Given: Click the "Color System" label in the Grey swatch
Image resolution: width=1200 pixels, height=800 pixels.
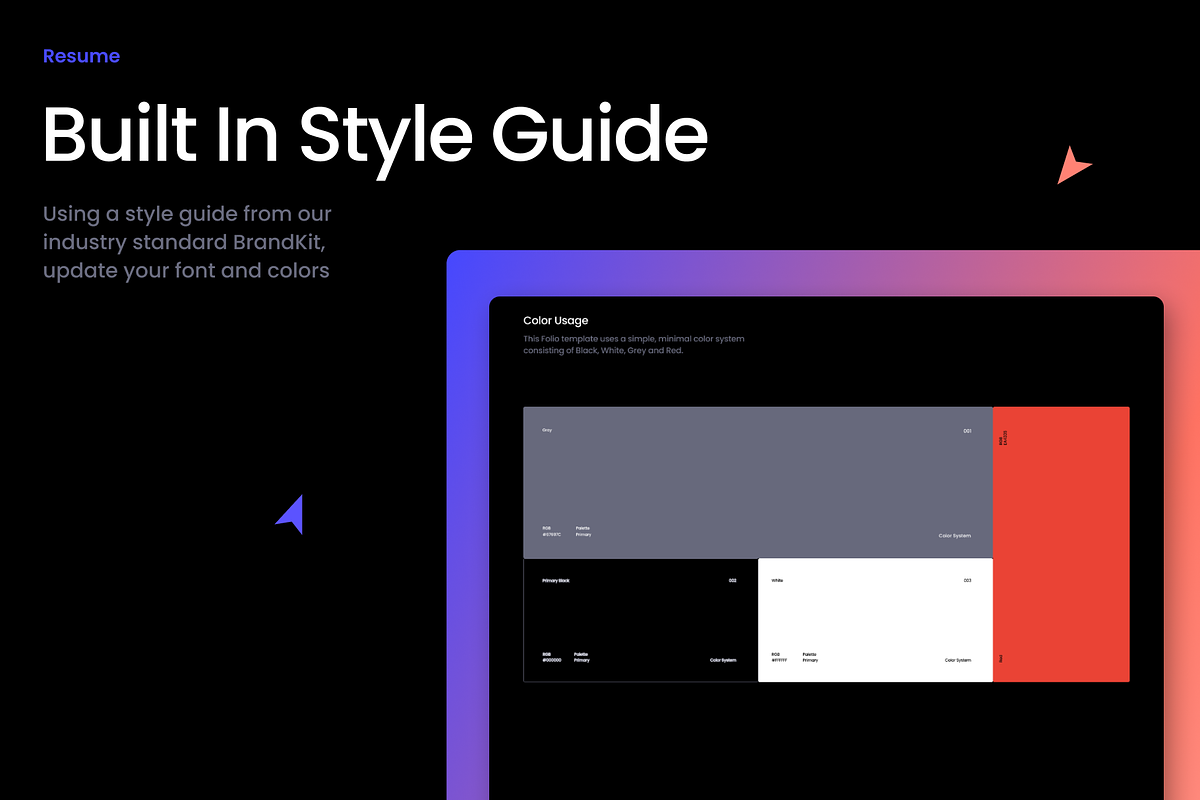Looking at the screenshot, I should [x=955, y=536].
